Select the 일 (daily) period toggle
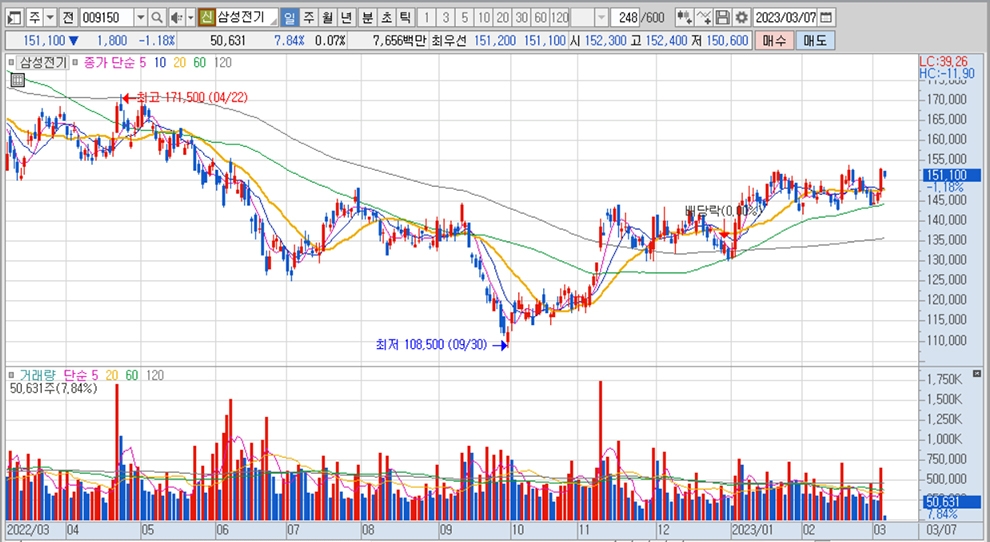Screen dimensions: 990x542 coord(289,18)
